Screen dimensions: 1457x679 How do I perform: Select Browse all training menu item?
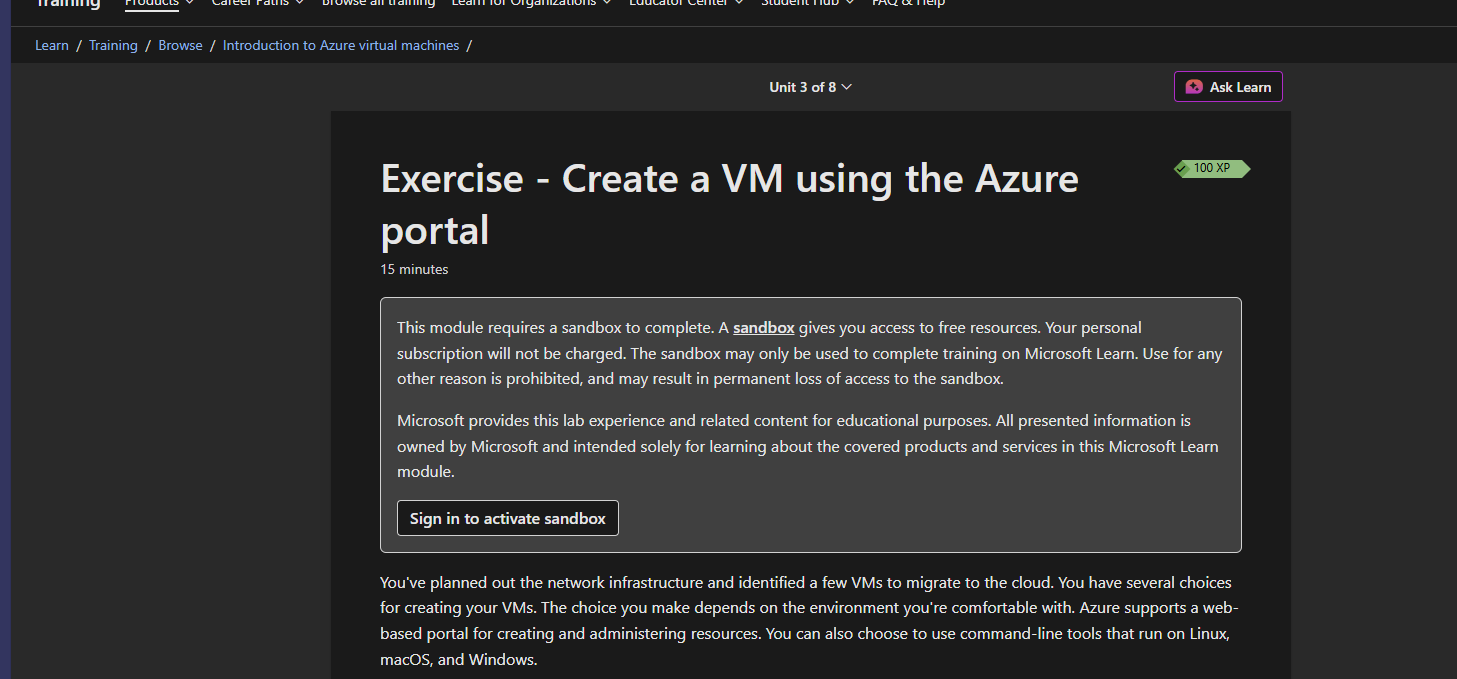(378, 3)
